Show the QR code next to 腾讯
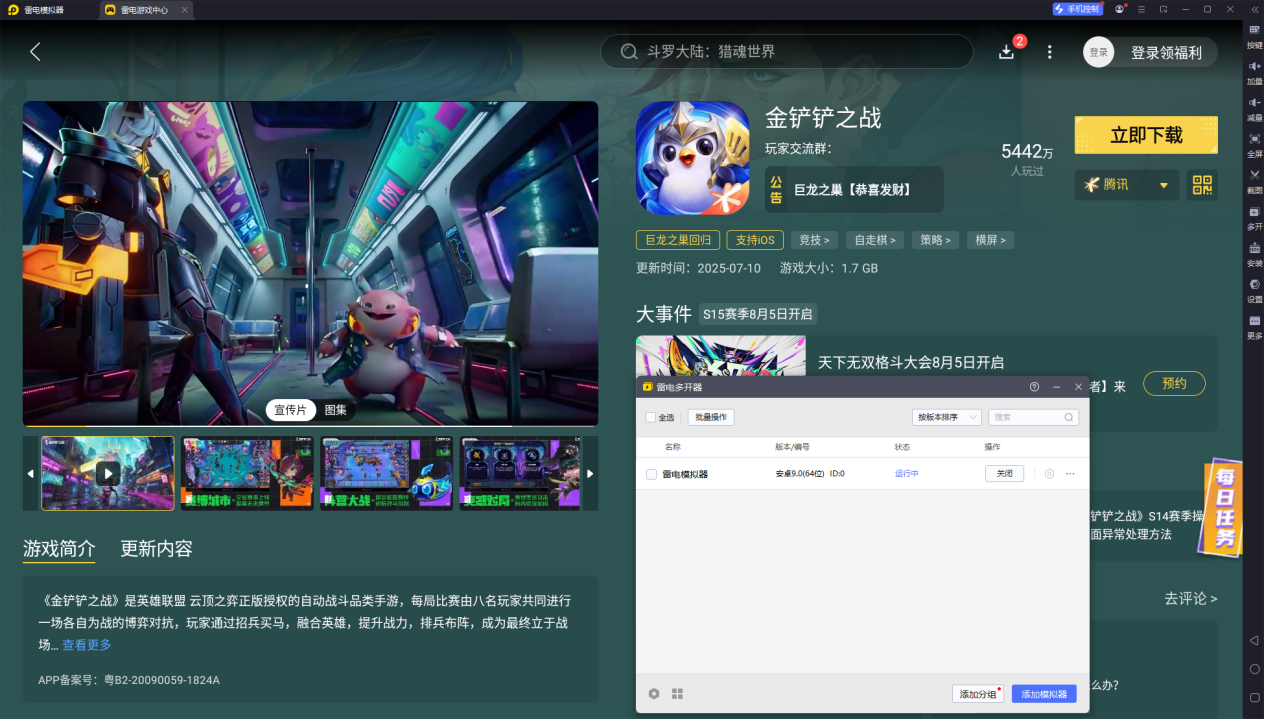This screenshot has height=719, width=1264. click(x=1202, y=185)
